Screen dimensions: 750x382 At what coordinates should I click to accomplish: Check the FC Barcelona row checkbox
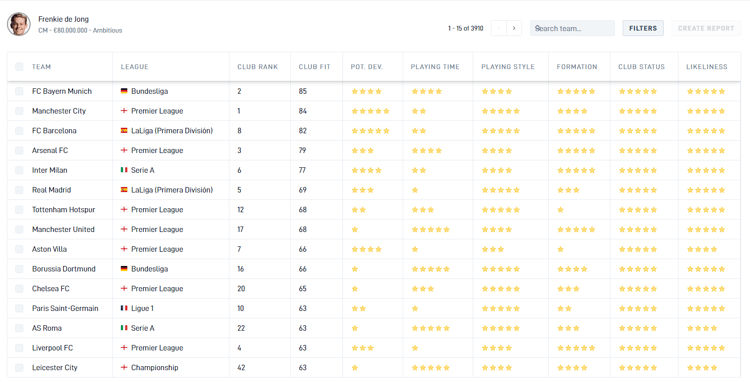(19, 131)
